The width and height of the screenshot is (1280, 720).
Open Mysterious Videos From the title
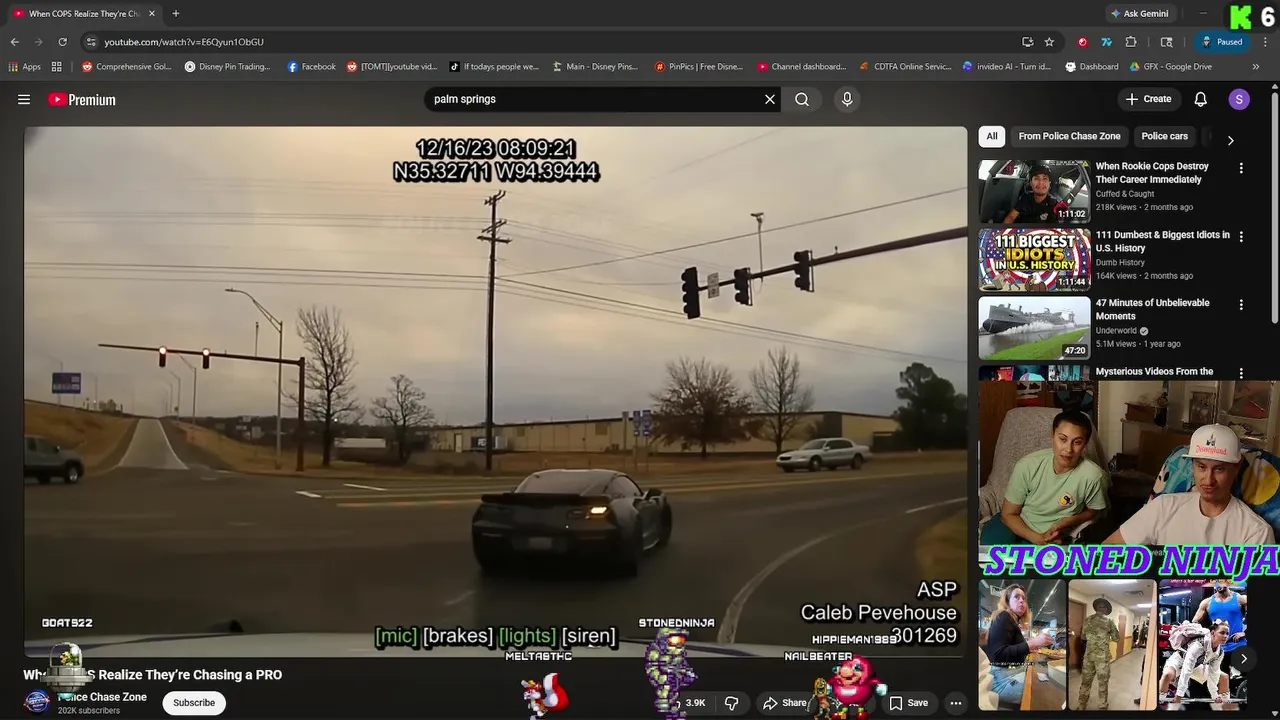pyautogui.click(x=1154, y=371)
